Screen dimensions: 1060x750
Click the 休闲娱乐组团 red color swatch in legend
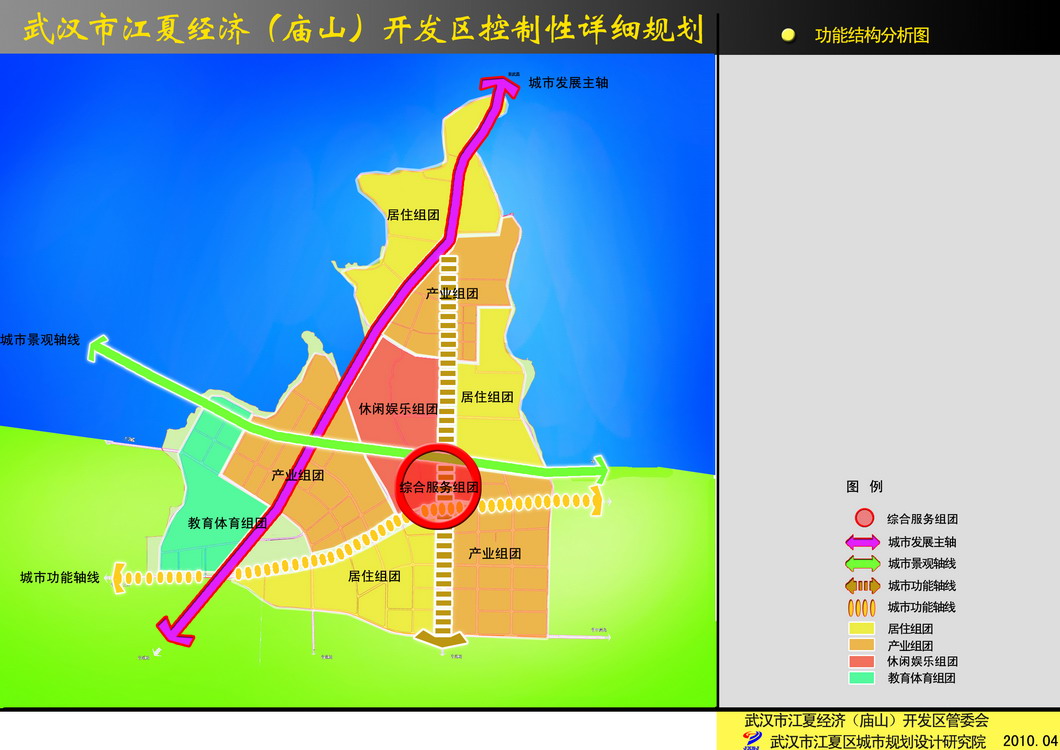click(x=861, y=661)
